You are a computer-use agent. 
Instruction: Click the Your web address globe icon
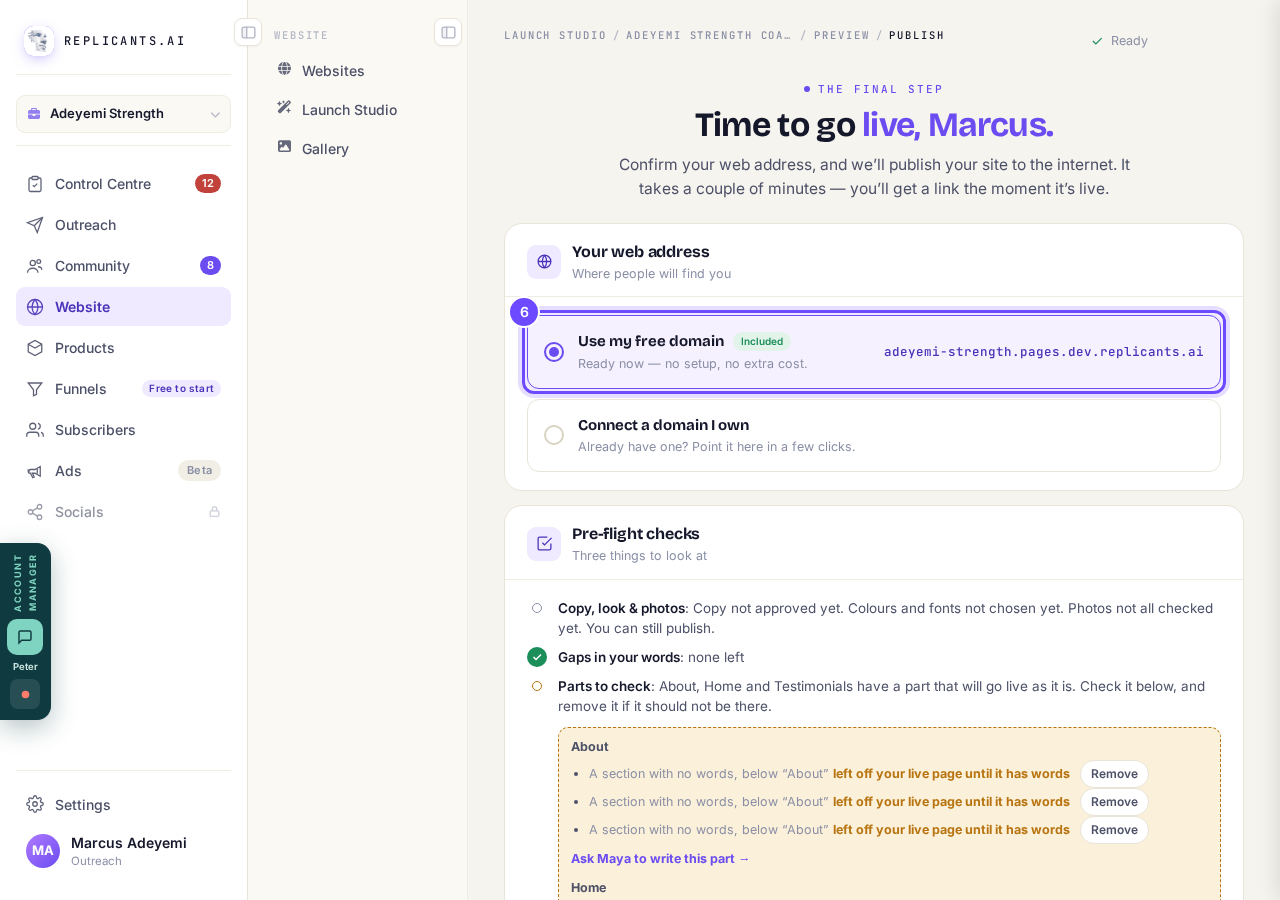pyautogui.click(x=544, y=262)
